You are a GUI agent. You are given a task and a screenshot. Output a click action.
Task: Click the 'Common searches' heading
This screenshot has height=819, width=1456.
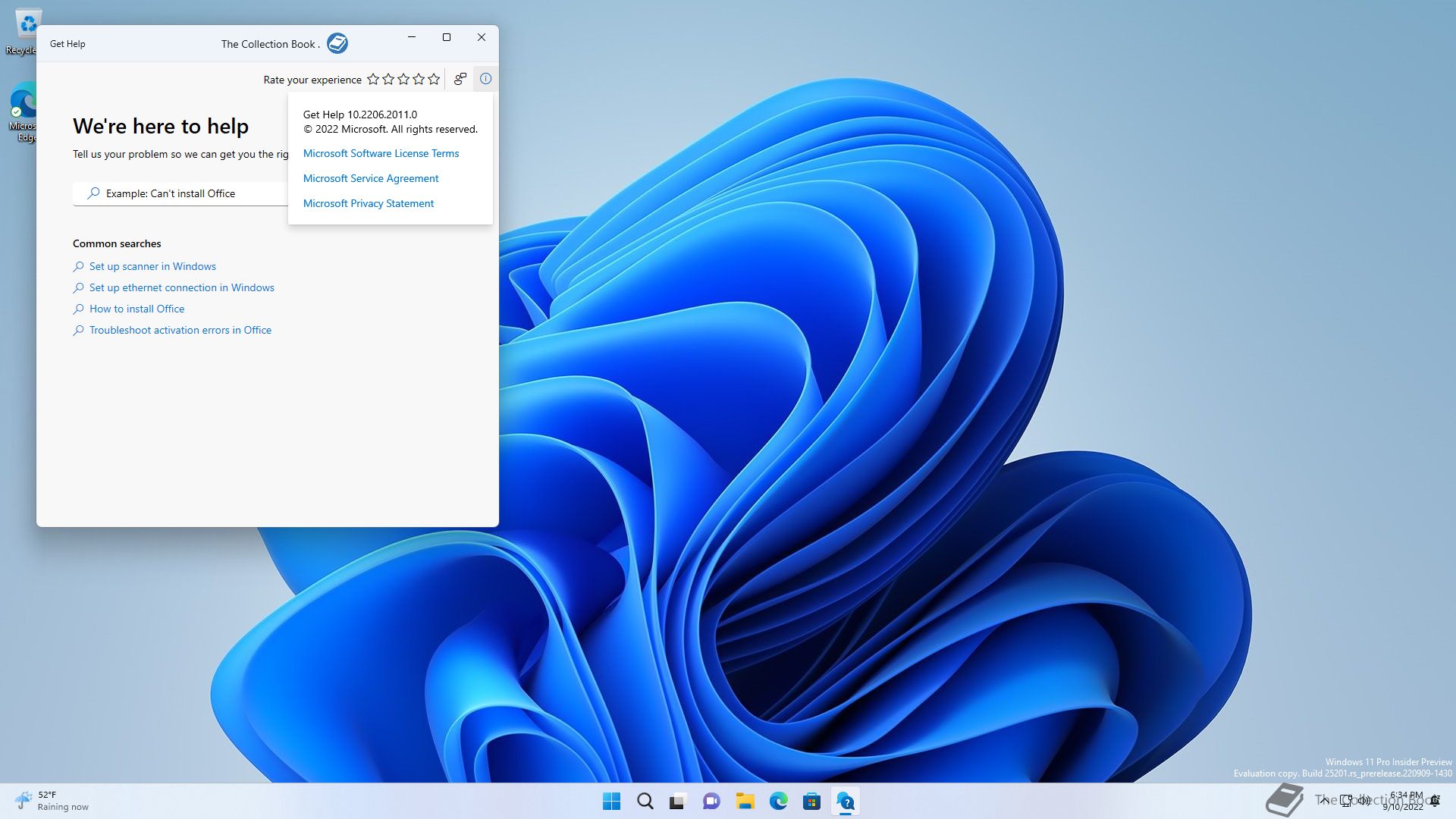tap(117, 243)
